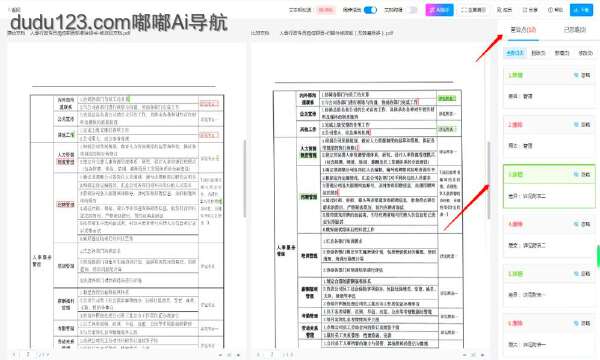
Task: Click the blue download button at top right
Action: pos(581,10)
